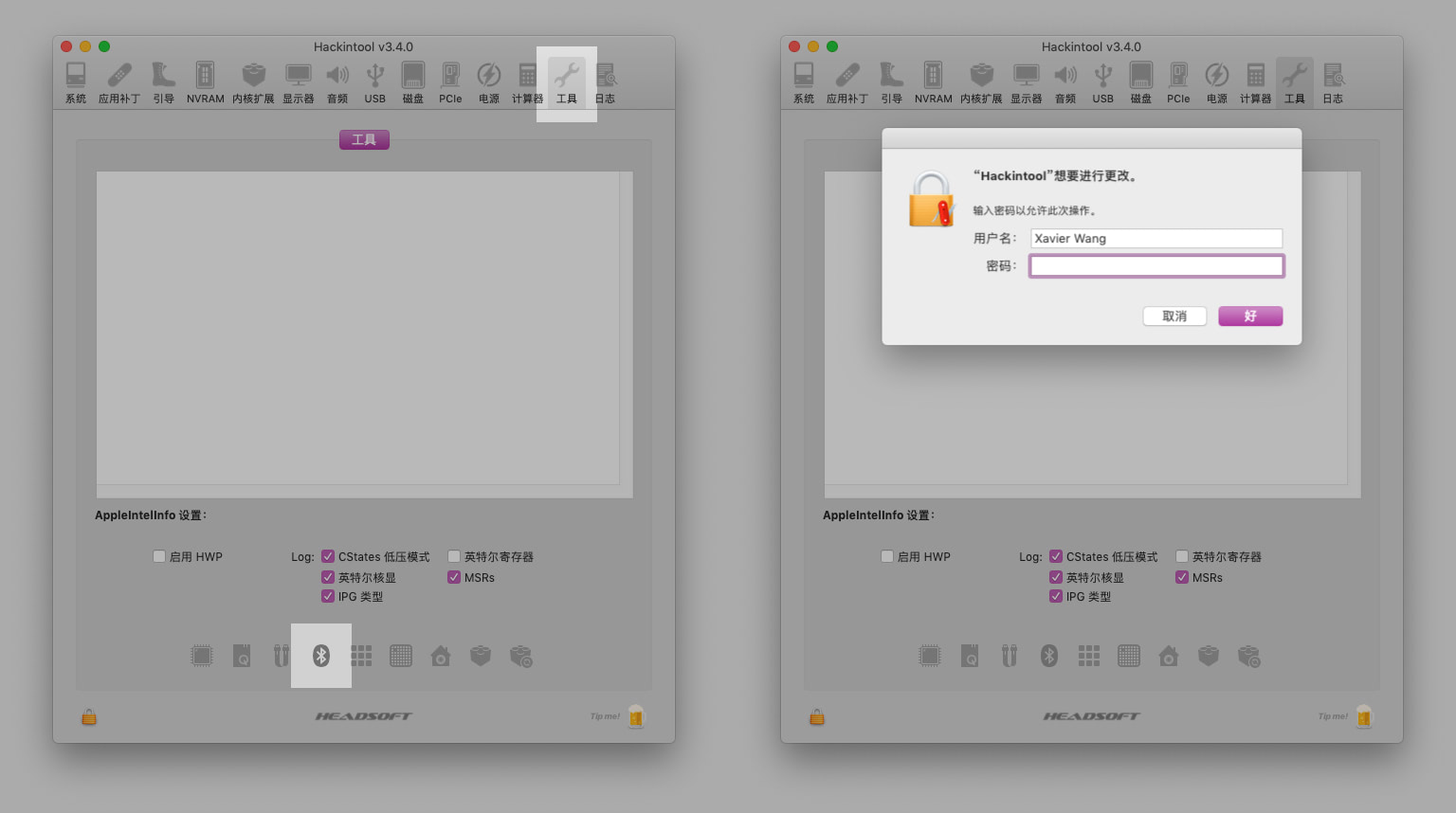Uncheck CStates 低压模式 in left window

pos(328,556)
